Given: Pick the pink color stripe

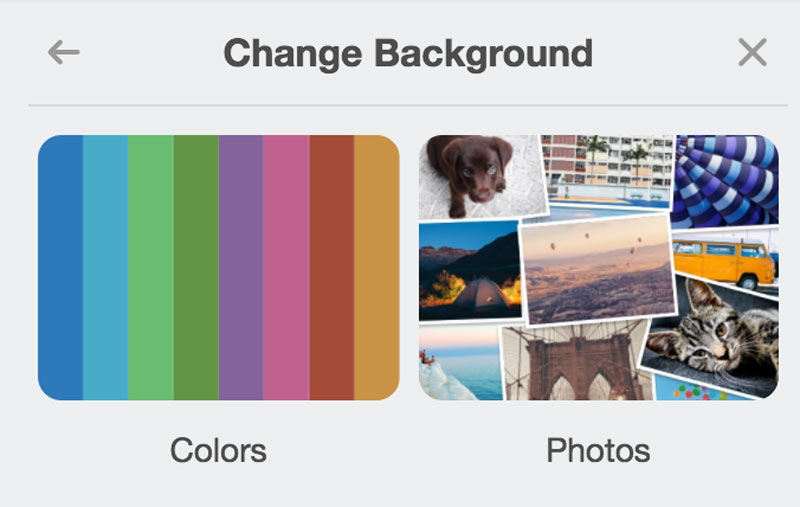Looking at the screenshot, I should tap(286, 267).
